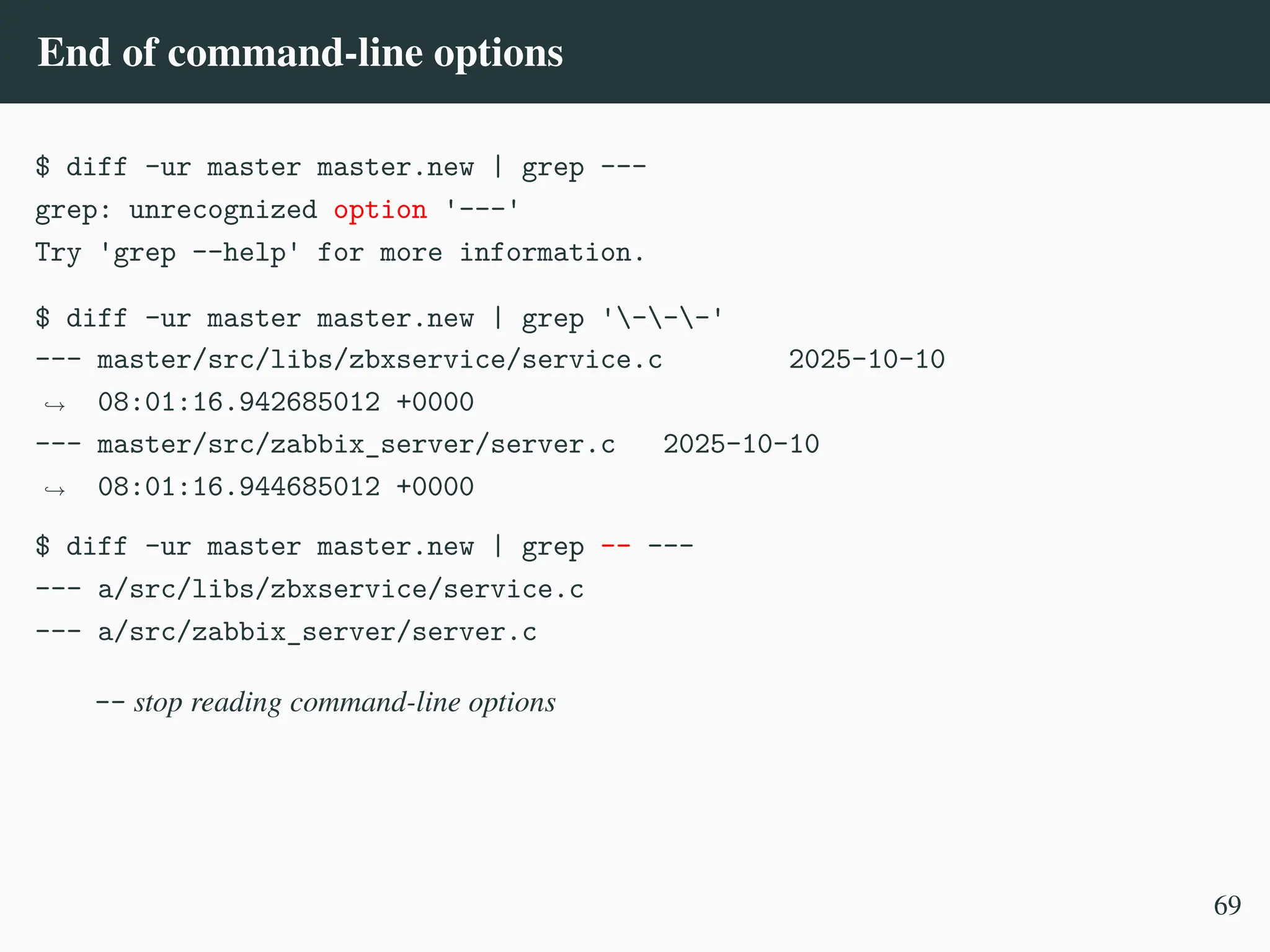
Task: Click the first command's 'master.new' argument
Action: coord(395,168)
